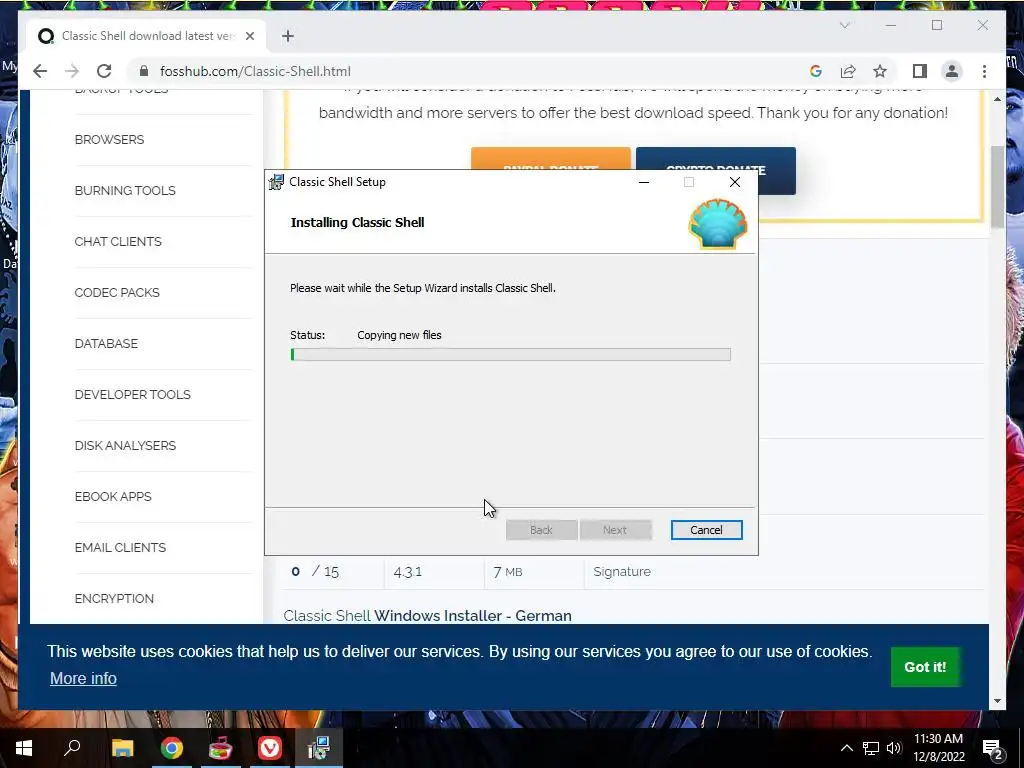Open a new Chrome tab
1024x768 pixels.
tap(288, 36)
